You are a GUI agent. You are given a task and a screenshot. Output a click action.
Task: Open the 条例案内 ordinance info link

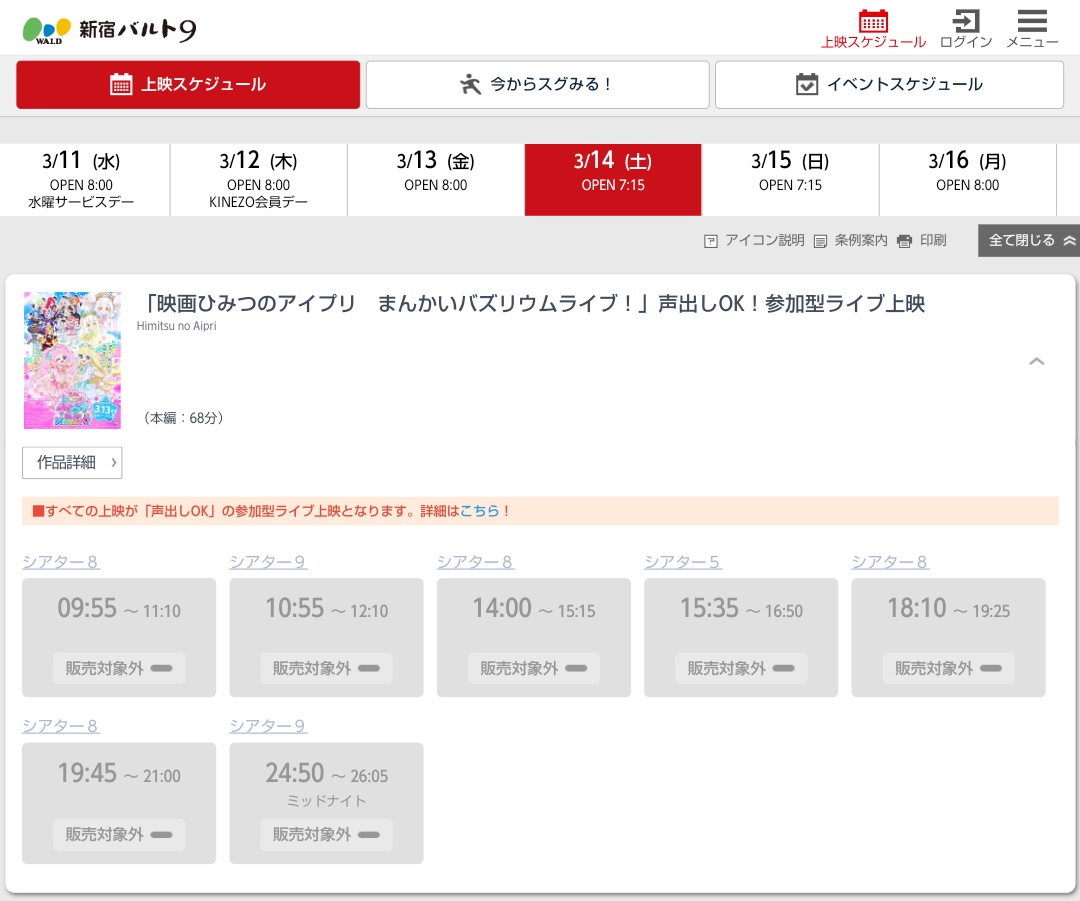(x=851, y=240)
